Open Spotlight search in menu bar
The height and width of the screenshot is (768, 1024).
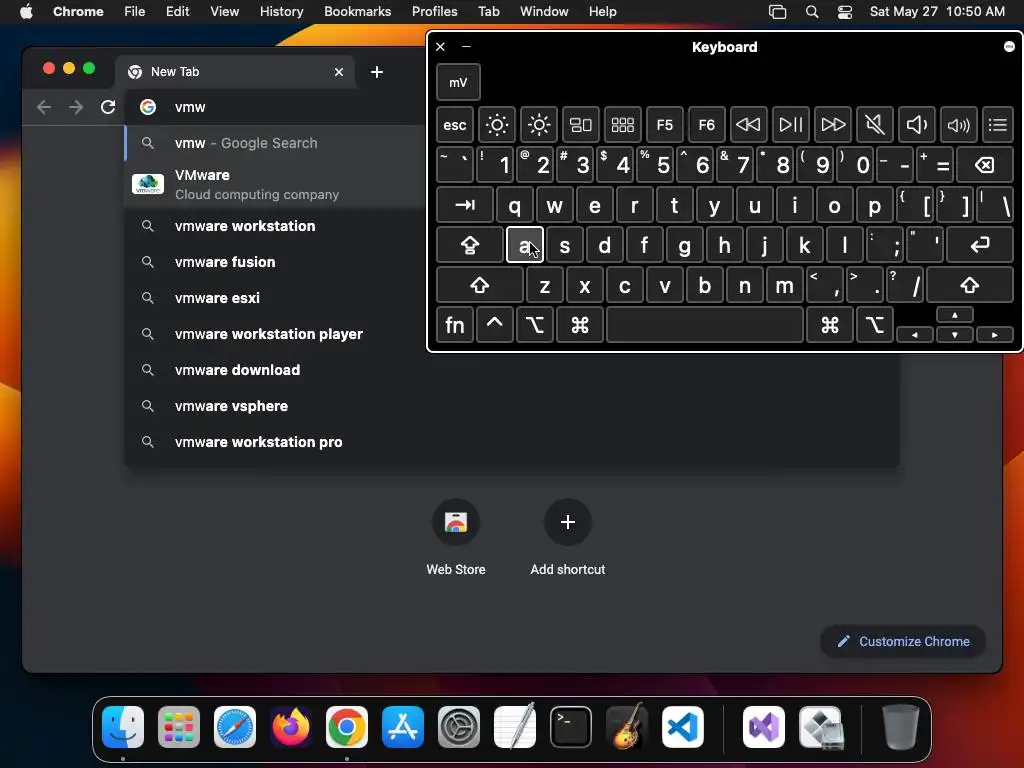click(x=812, y=11)
